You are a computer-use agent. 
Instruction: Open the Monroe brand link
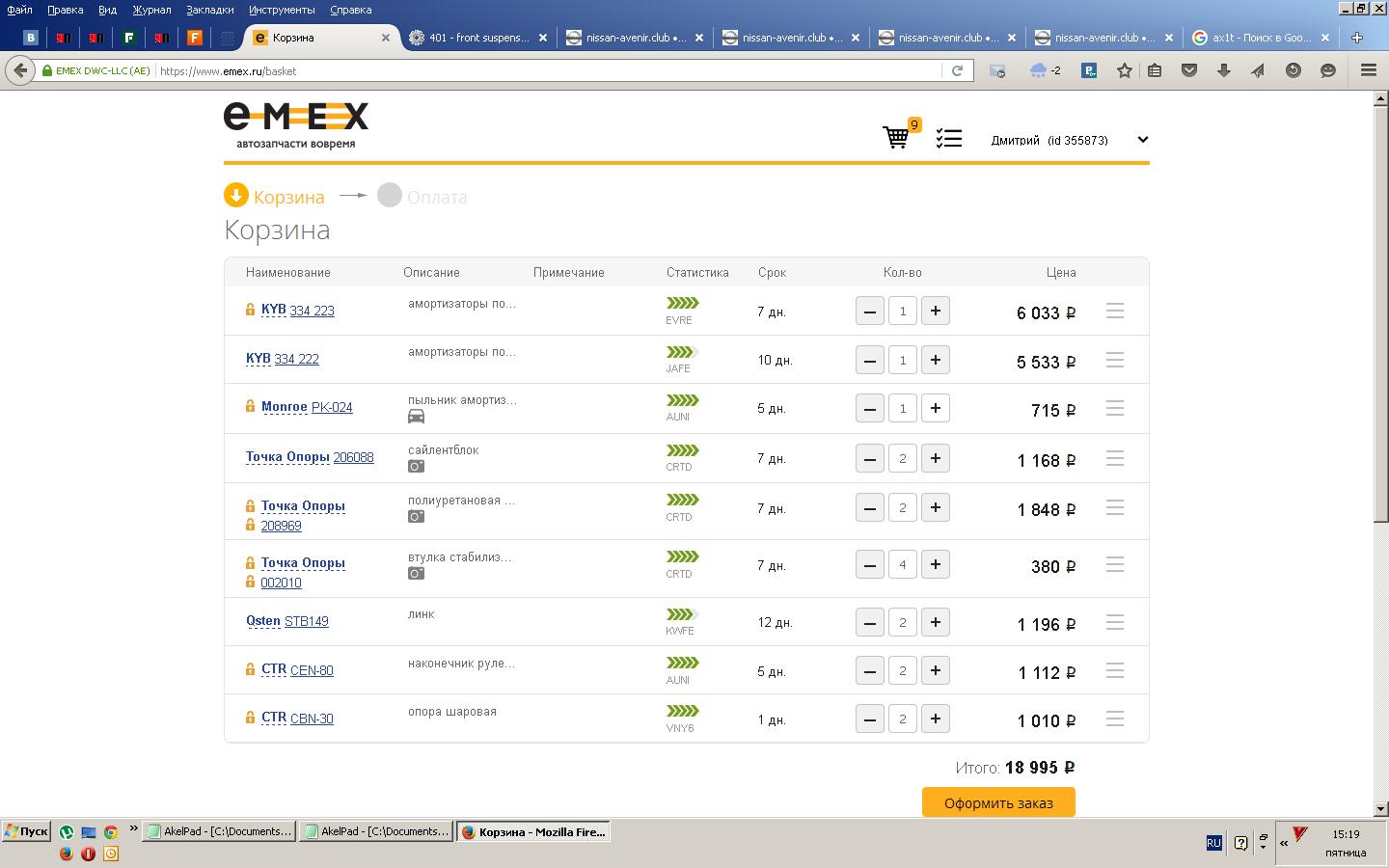point(284,407)
